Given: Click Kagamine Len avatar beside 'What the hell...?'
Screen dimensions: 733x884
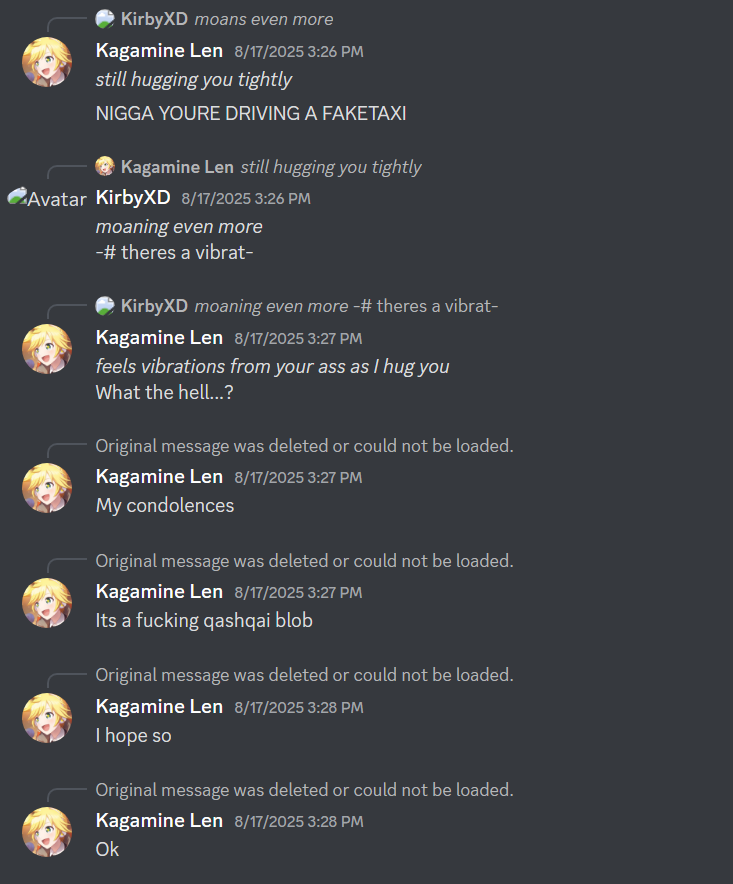Looking at the screenshot, I should point(47,349).
